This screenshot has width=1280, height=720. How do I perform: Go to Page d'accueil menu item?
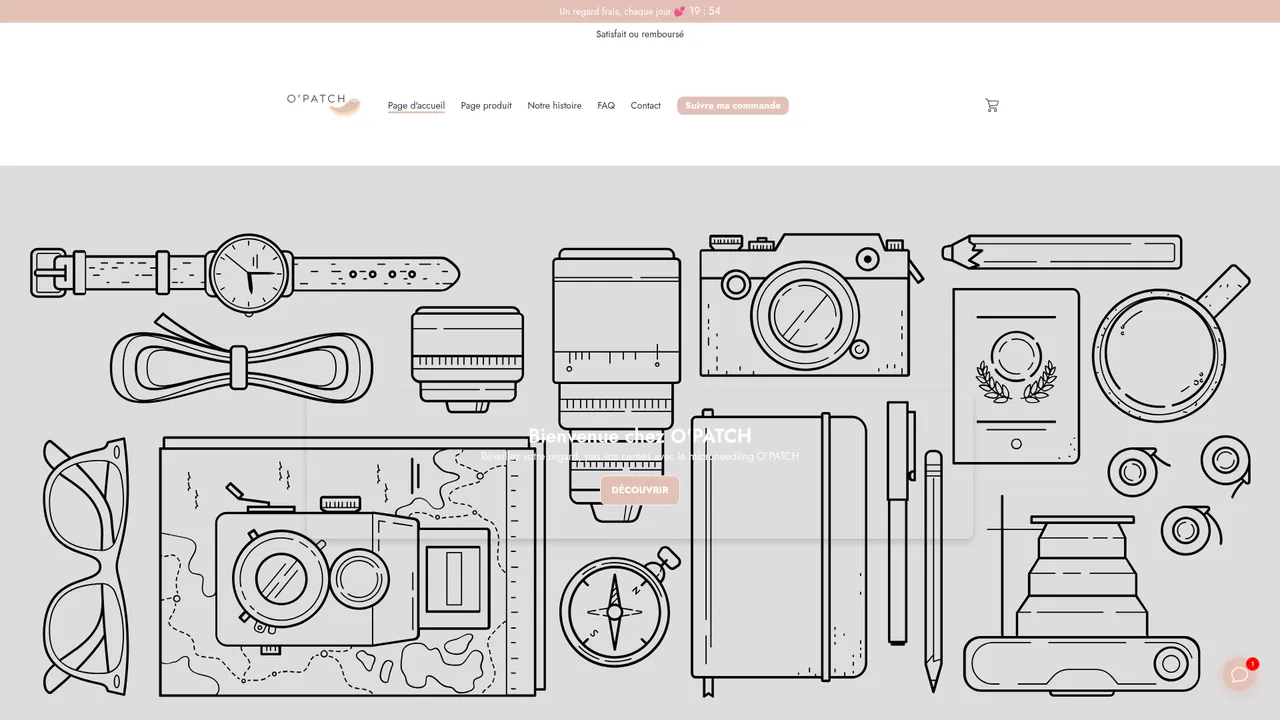click(x=416, y=106)
